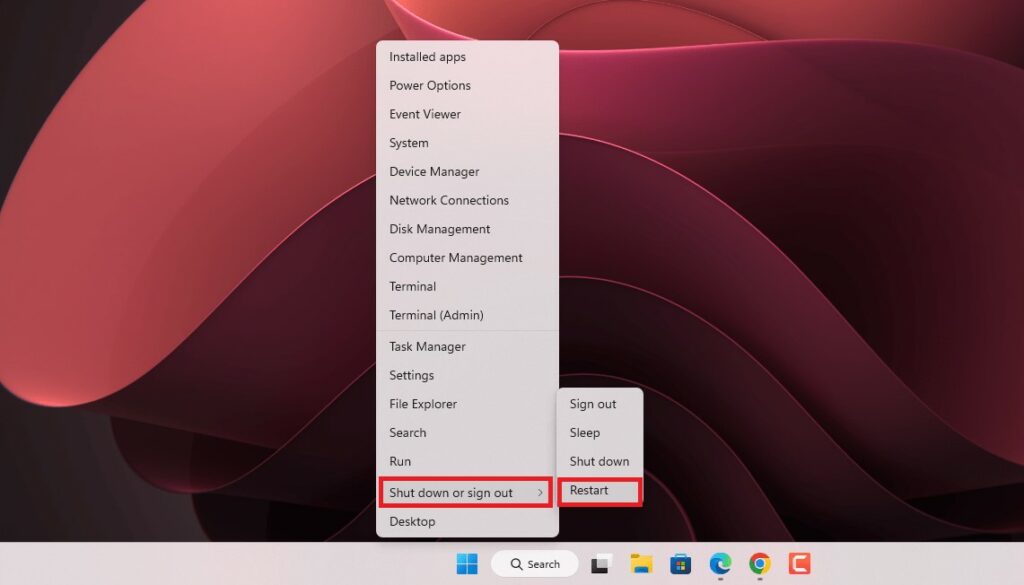Choose Sign out in the submenu
Viewport: 1024px width, 585px height.
coord(600,404)
